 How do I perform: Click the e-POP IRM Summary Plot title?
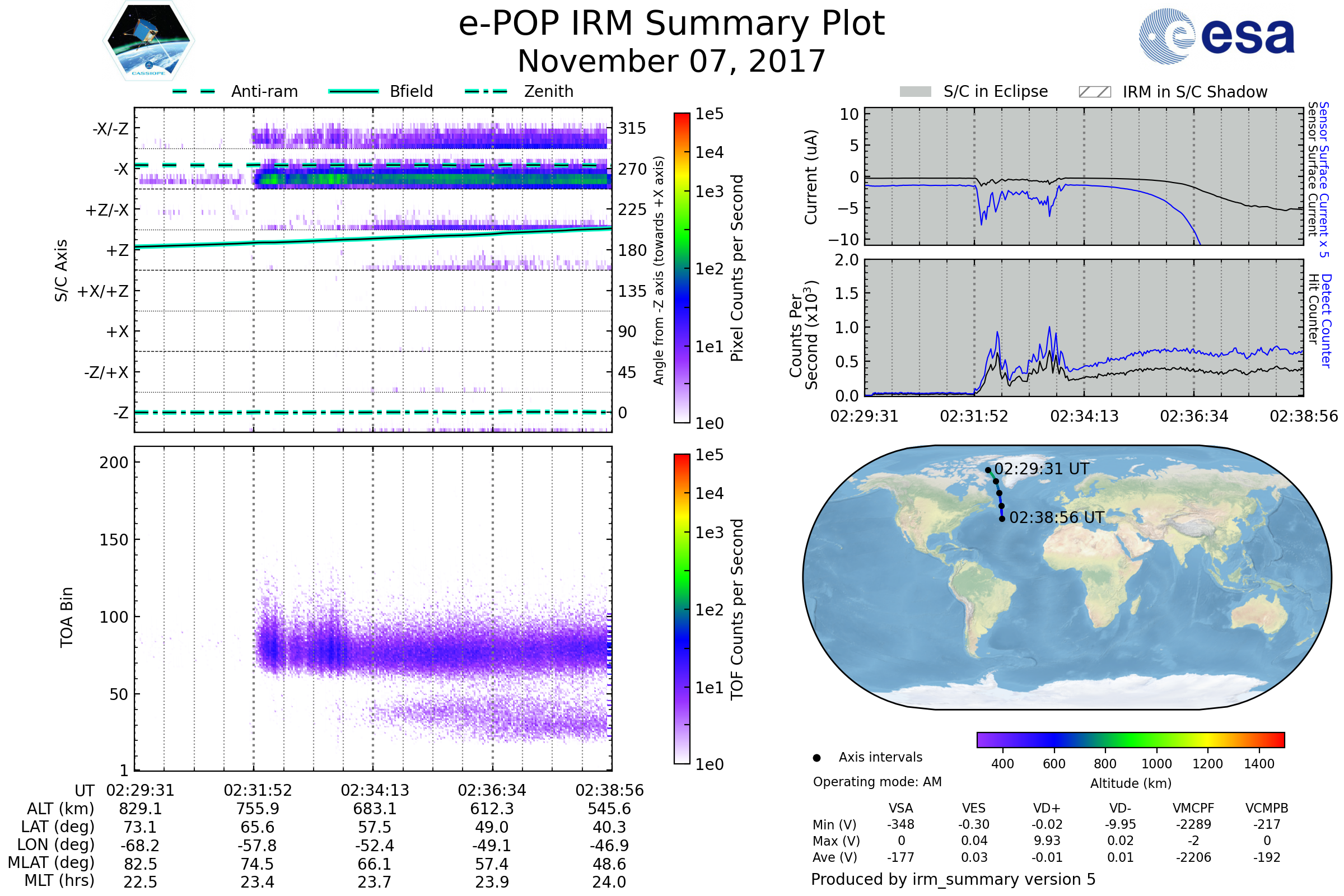point(671,24)
